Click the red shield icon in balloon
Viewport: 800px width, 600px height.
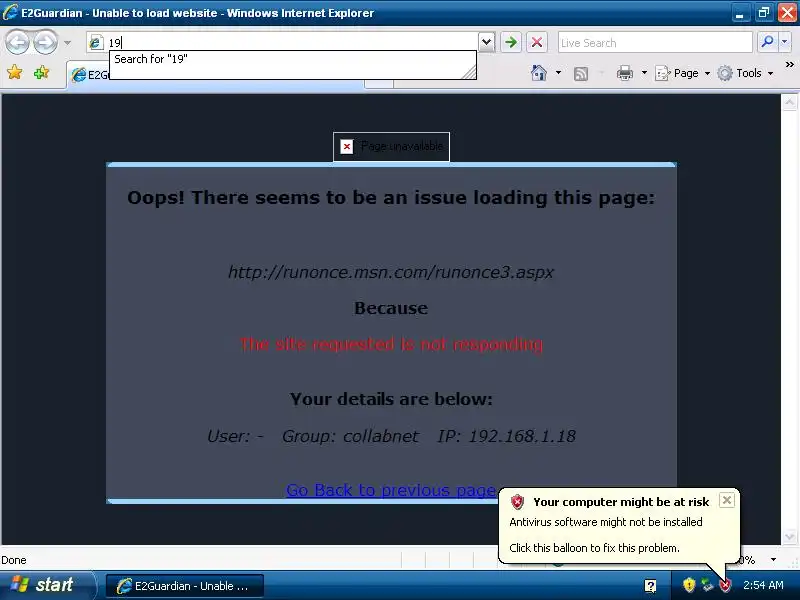[517, 502]
